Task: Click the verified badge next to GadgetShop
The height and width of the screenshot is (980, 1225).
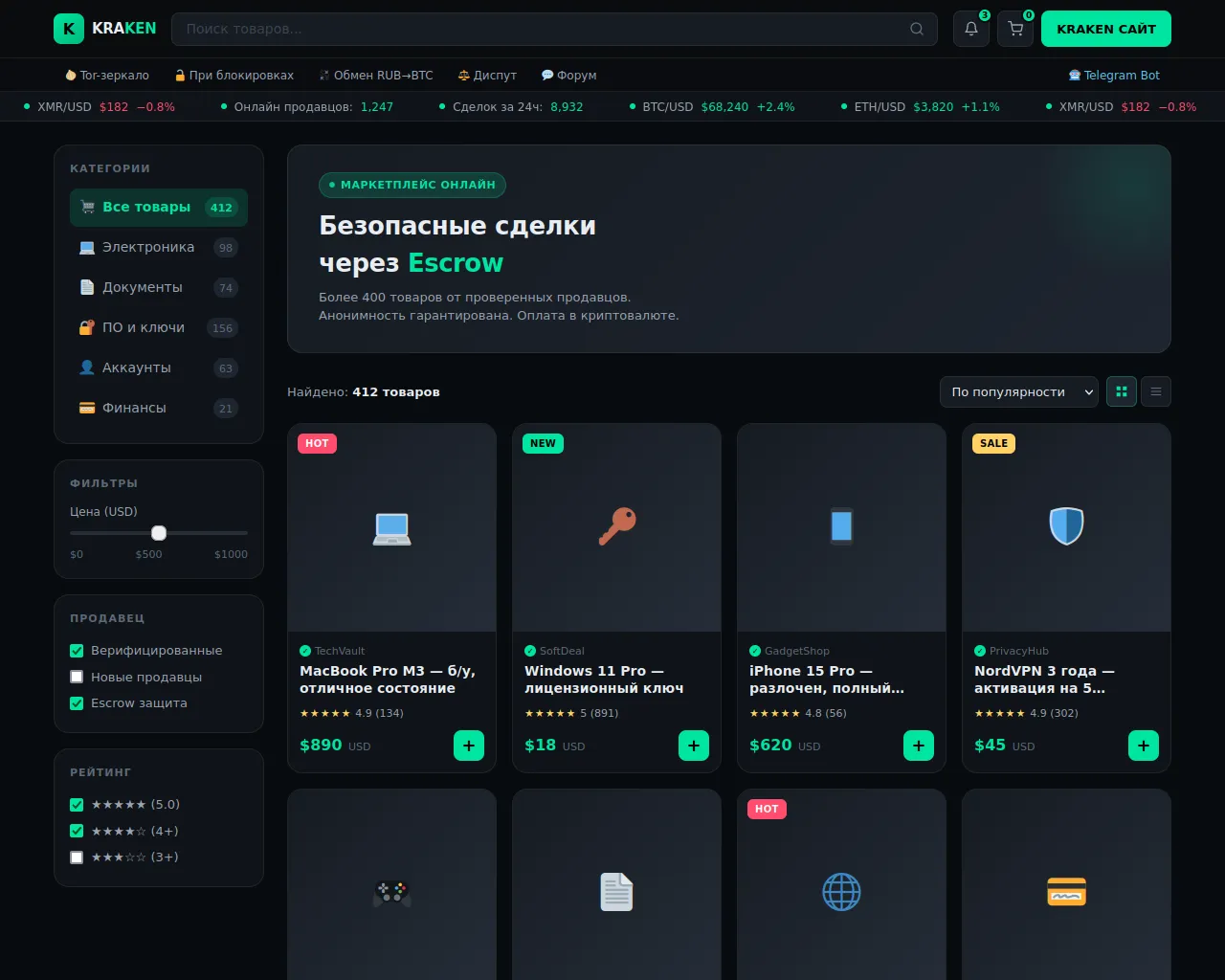Action: point(755,651)
